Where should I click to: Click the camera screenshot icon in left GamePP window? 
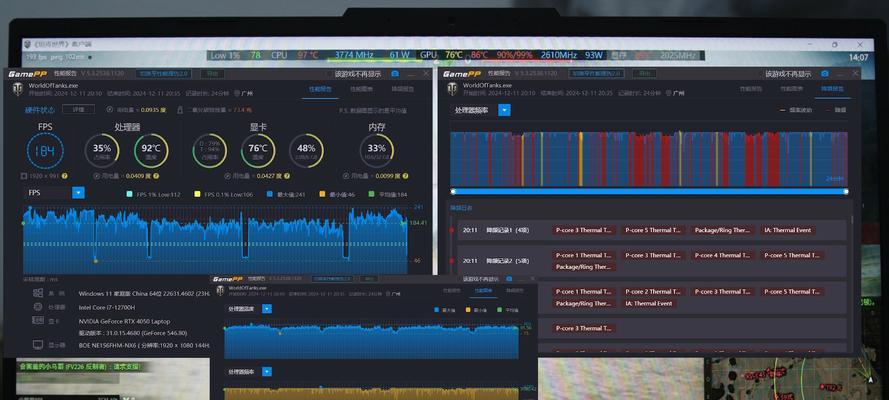tap(395, 74)
